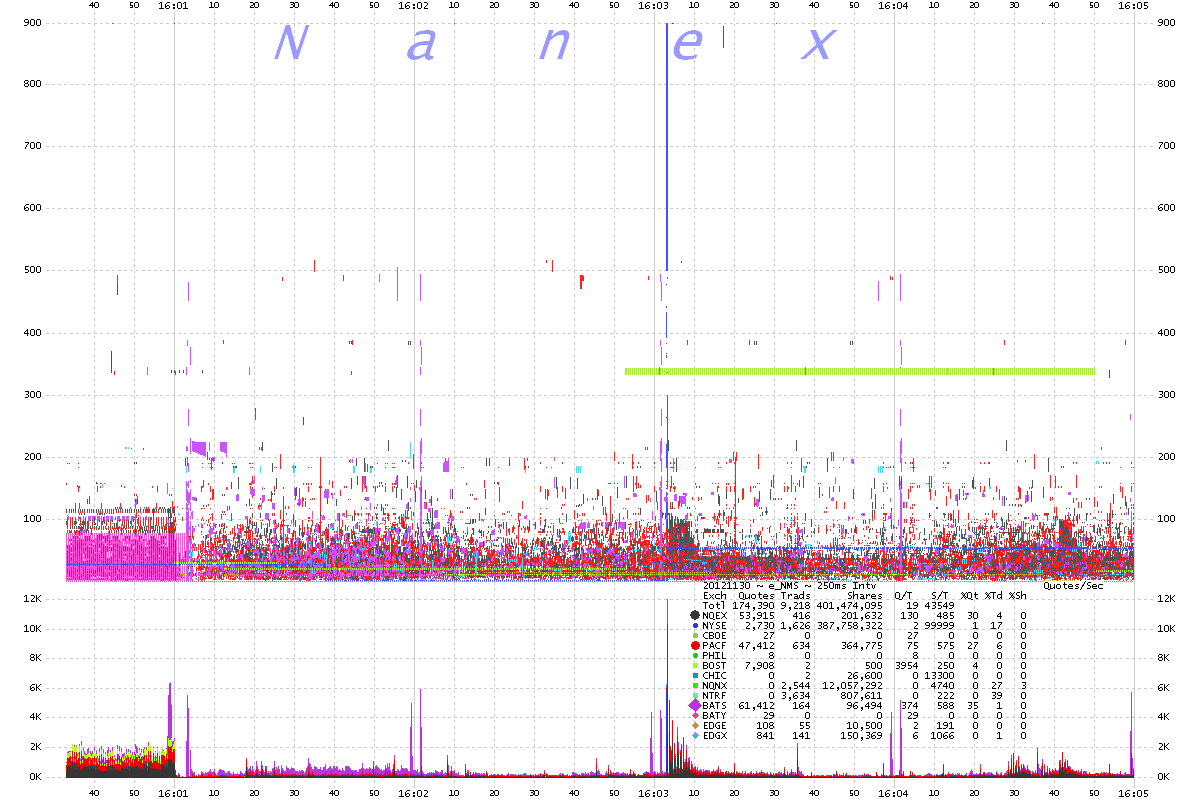Select the NTRF exchange label
The height and width of the screenshot is (800, 1200).
click(x=715, y=696)
